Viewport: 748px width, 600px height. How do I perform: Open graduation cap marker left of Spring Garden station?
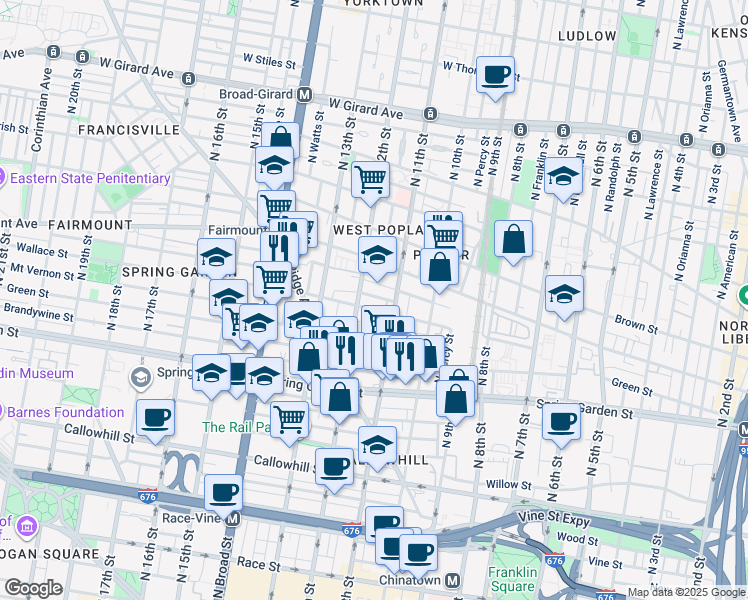coord(211,374)
